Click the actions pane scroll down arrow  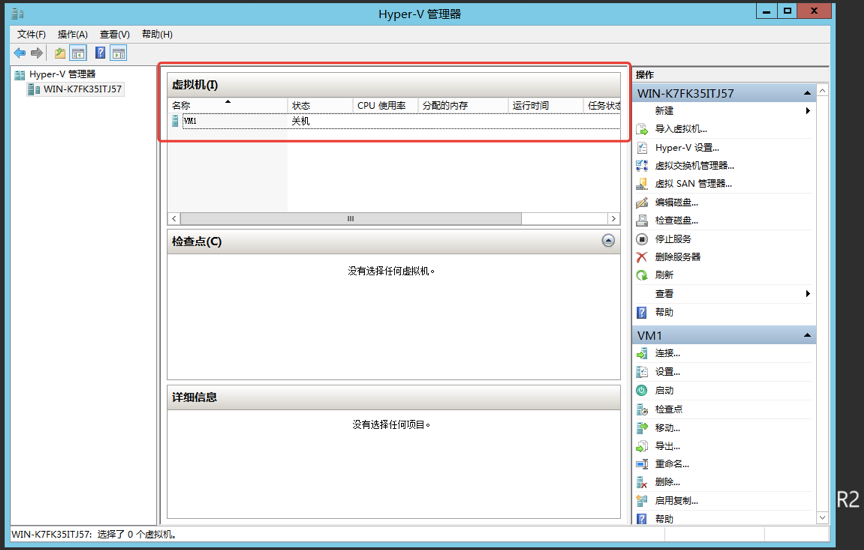coord(822,517)
